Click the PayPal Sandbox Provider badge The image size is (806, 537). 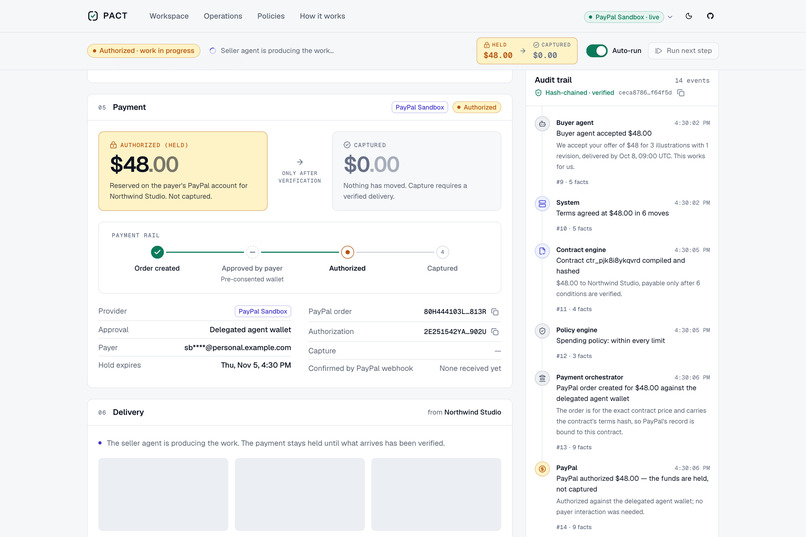[263, 311]
